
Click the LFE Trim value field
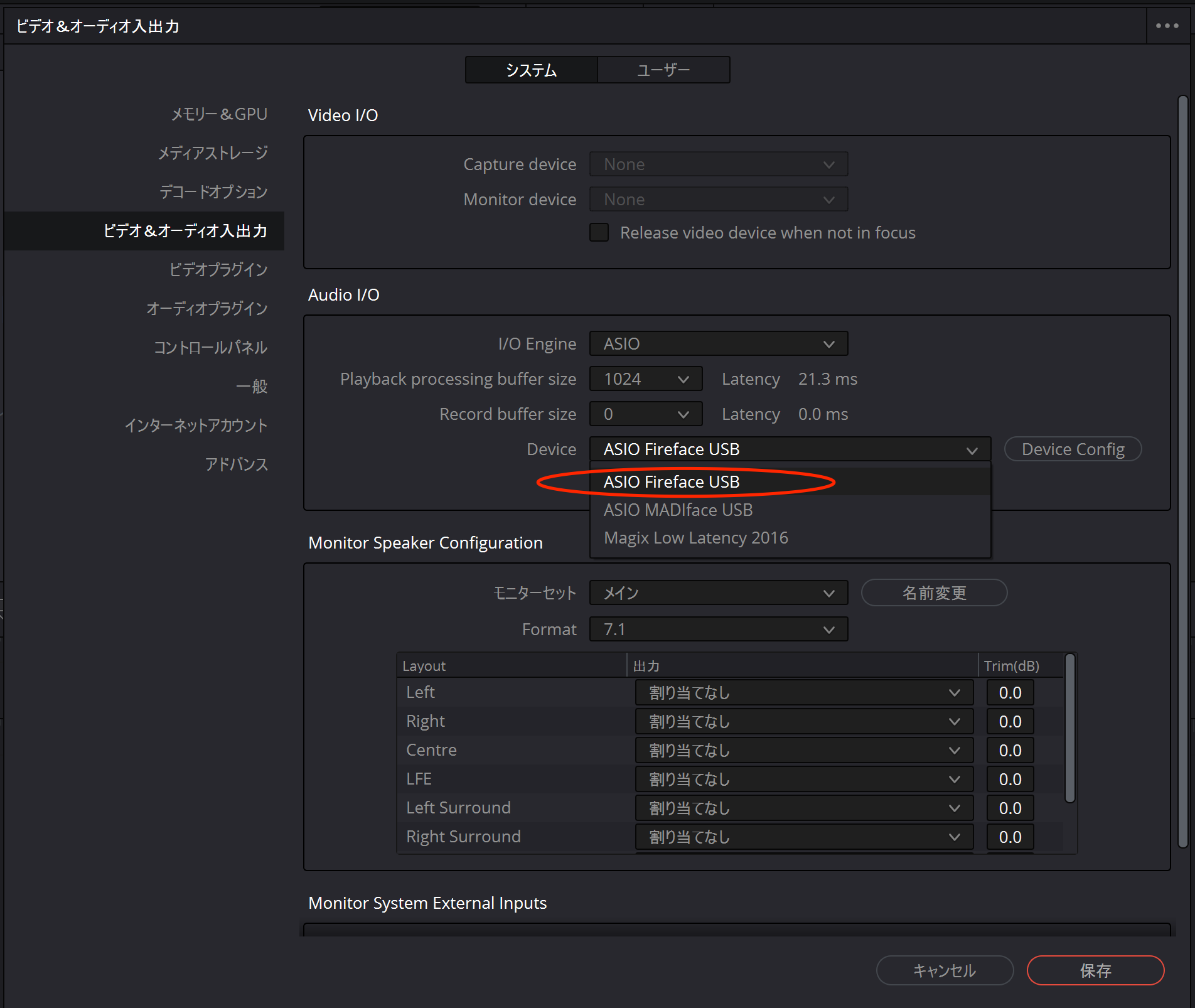1010,779
